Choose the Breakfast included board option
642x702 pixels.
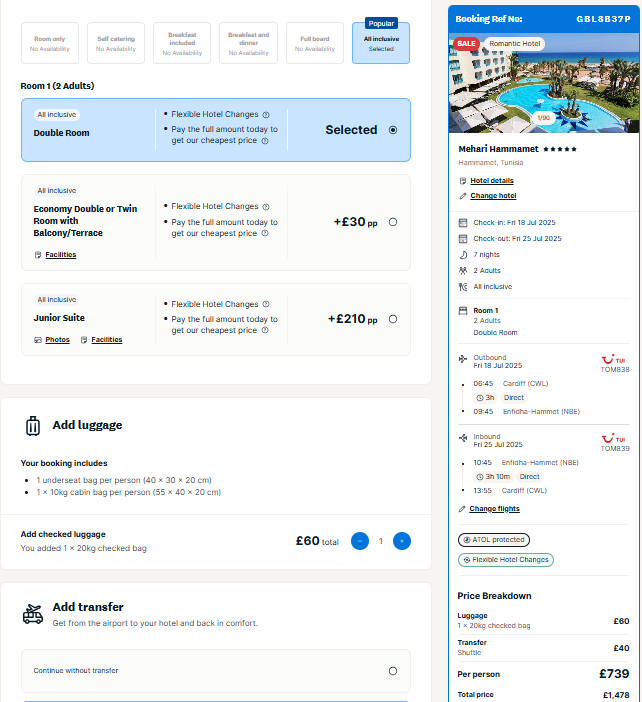coord(182,43)
